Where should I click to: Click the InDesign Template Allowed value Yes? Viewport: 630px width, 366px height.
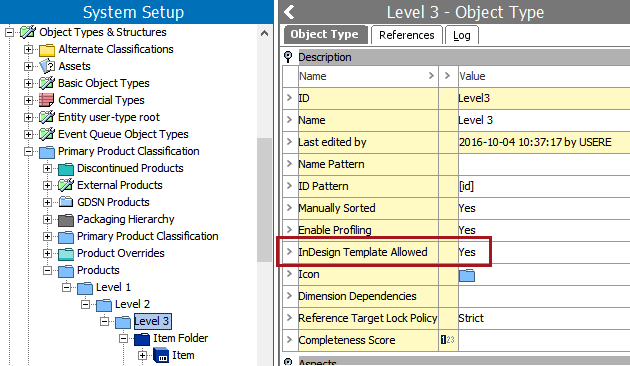tap(467, 252)
